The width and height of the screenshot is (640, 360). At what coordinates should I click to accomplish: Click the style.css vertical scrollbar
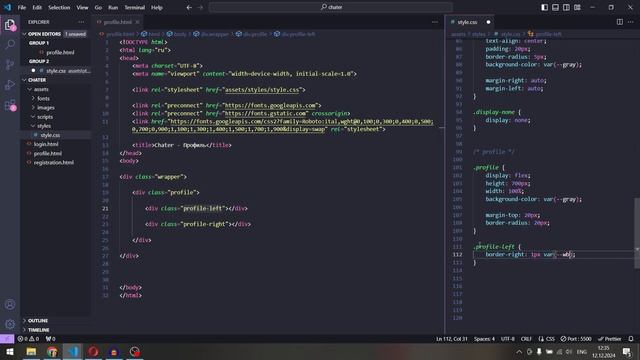coord(637,233)
